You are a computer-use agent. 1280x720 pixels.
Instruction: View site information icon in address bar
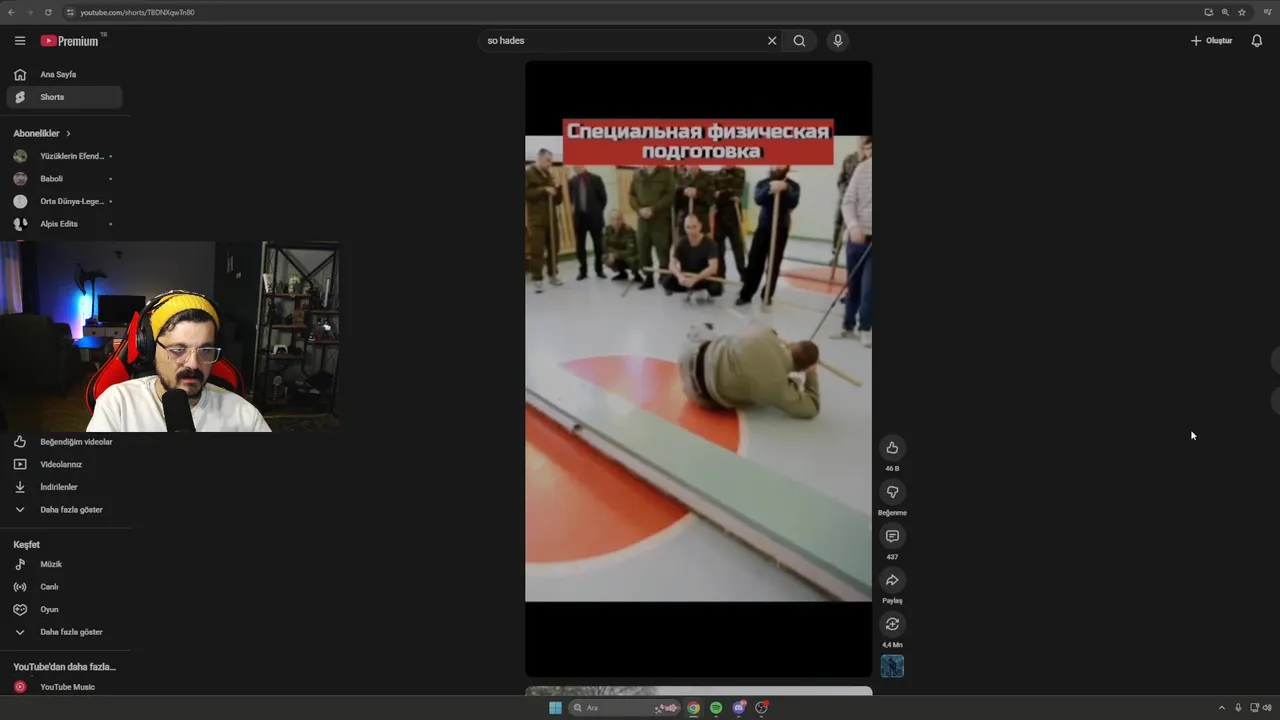tap(70, 12)
